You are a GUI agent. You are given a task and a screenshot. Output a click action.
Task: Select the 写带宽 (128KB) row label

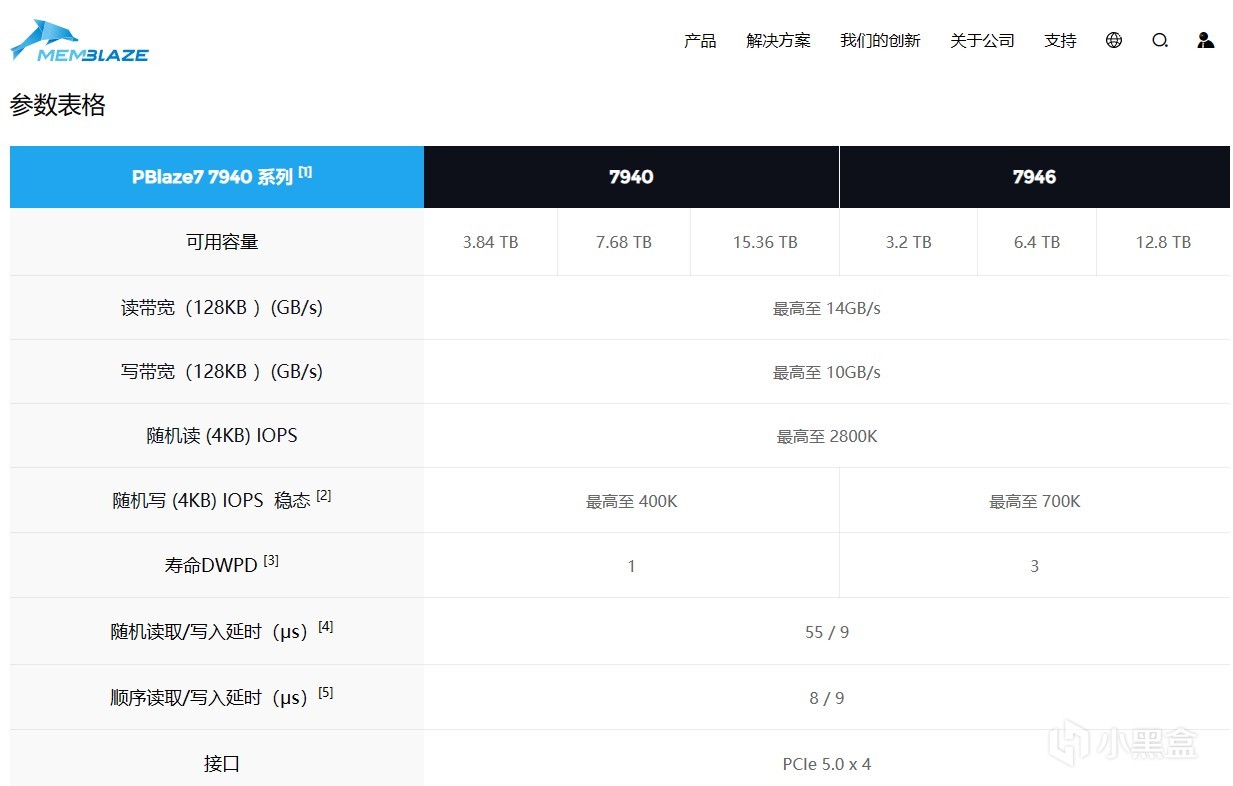click(222, 372)
